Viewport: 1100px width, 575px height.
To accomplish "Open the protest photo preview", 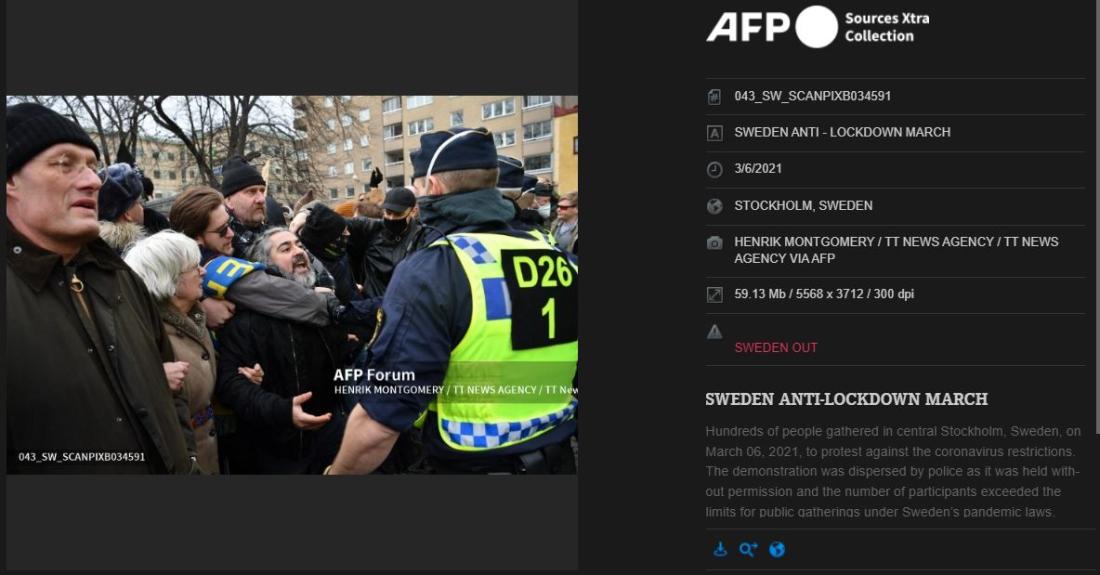I will pos(292,285).
